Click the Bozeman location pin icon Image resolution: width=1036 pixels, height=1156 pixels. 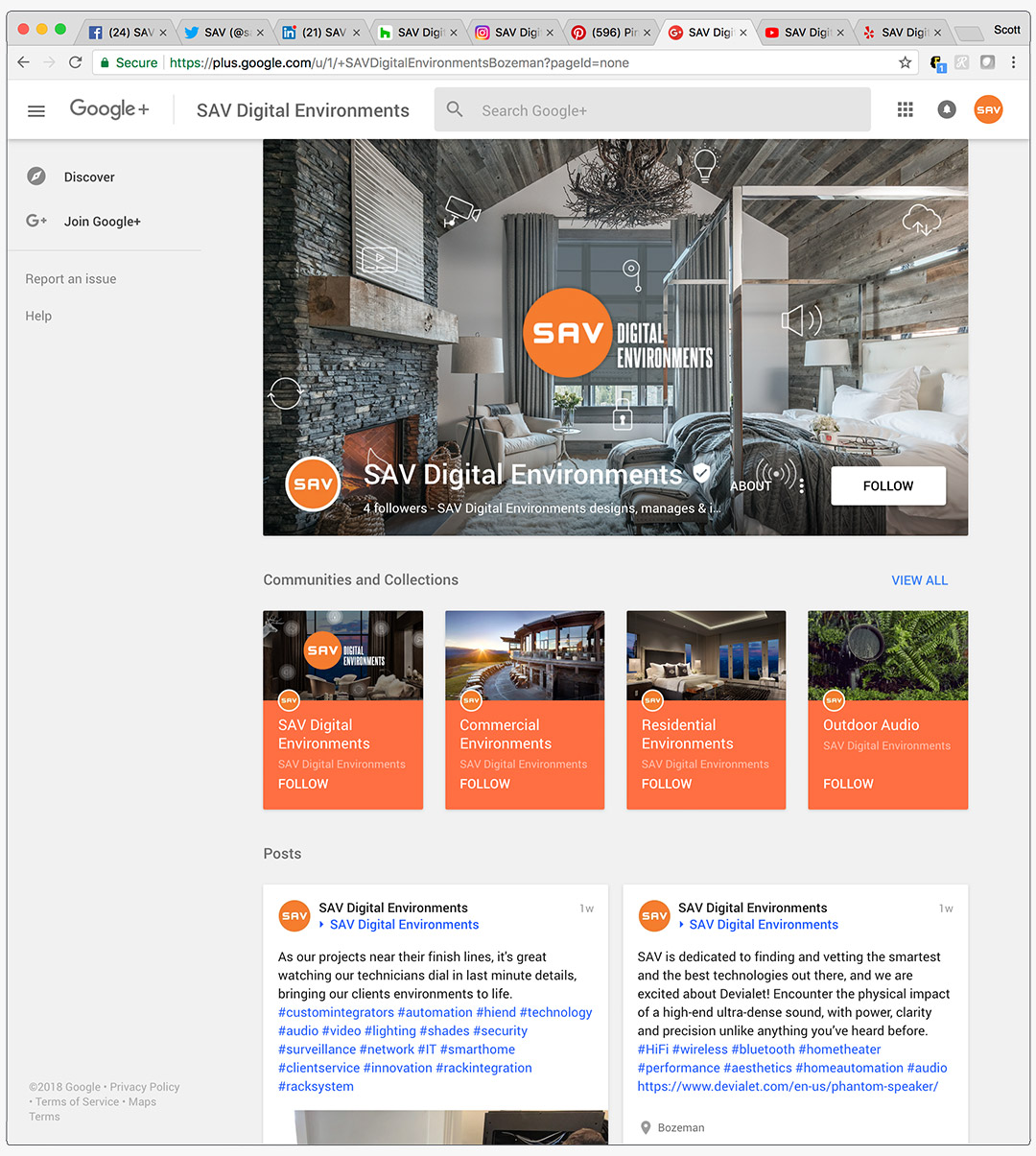[x=646, y=1127]
